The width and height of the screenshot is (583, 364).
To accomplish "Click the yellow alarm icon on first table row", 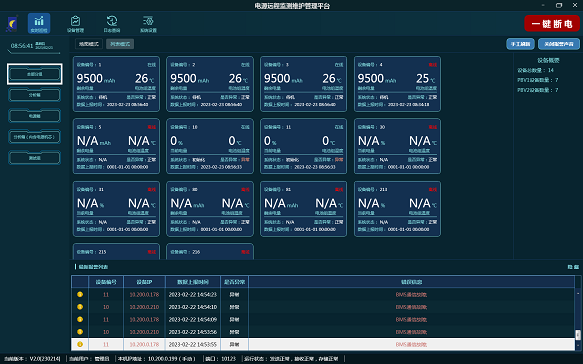I will tap(80, 294).
